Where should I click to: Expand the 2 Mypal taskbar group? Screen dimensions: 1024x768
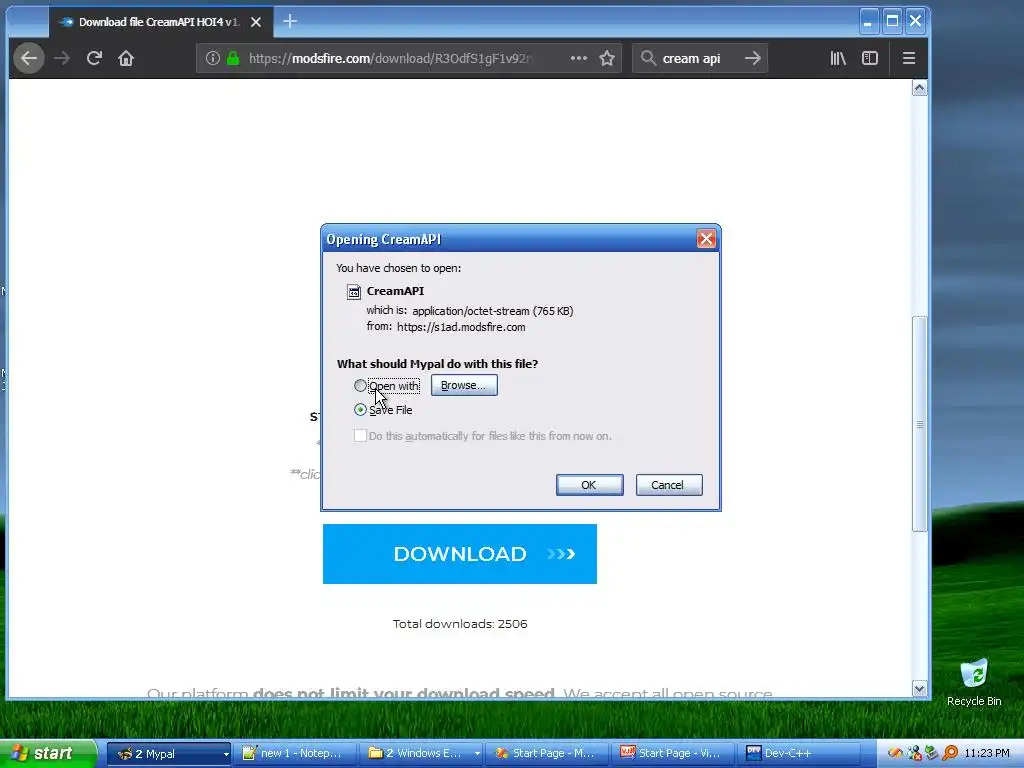click(x=168, y=754)
